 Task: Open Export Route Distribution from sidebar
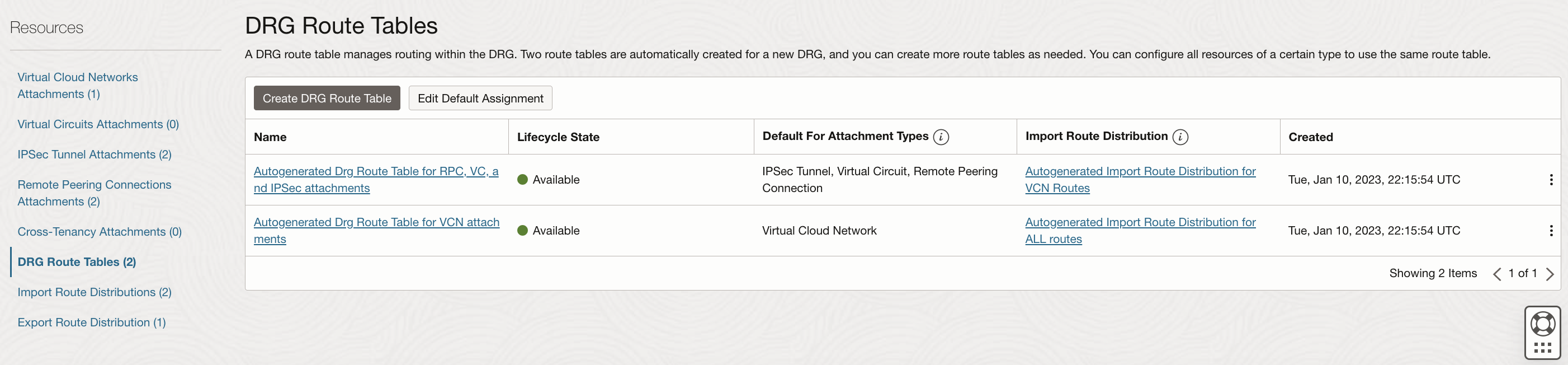point(91,322)
